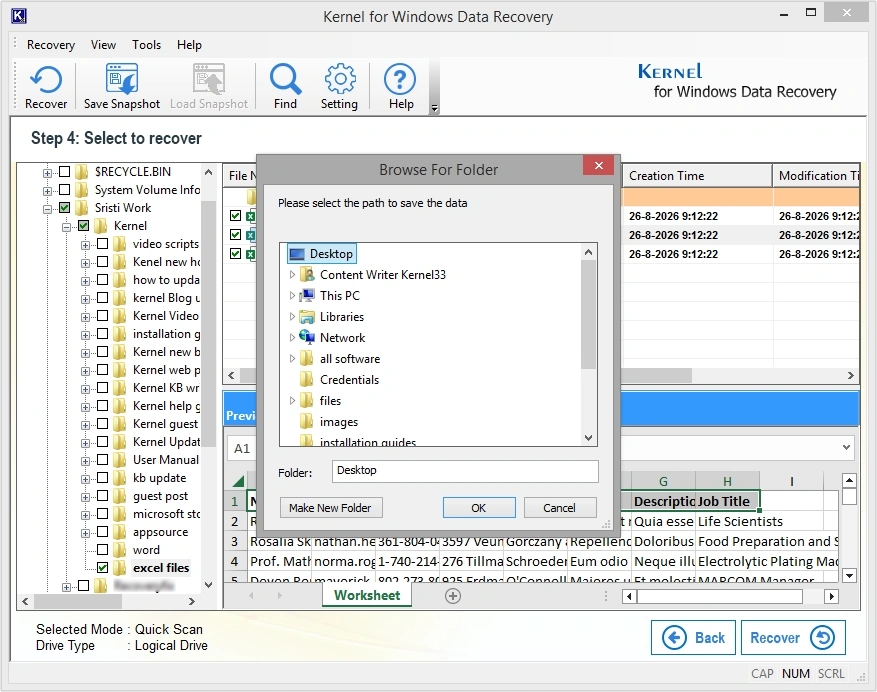Click the Folder path input field
877x692 pixels.
point(465,471)
